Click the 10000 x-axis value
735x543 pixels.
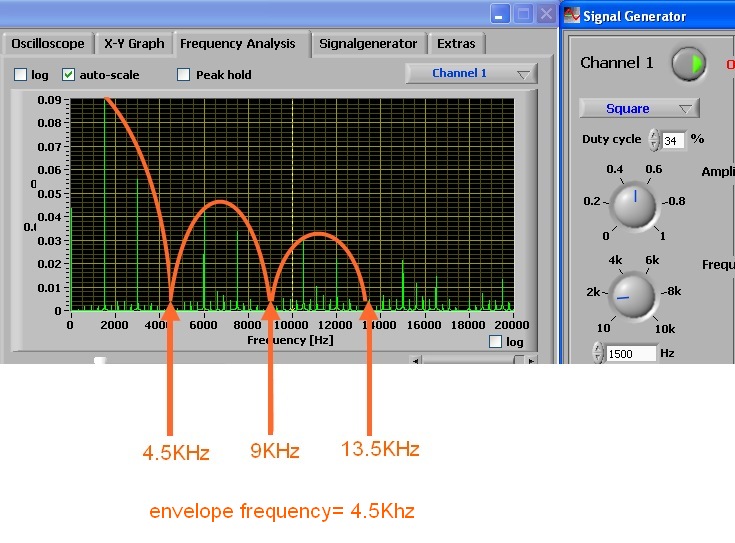[x=291, y=325]
